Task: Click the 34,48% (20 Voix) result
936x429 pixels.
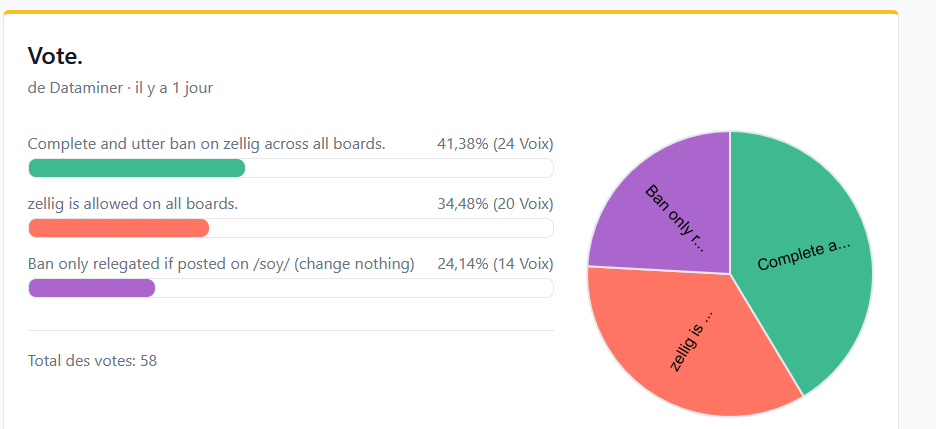Action: [x=495, y=204]
